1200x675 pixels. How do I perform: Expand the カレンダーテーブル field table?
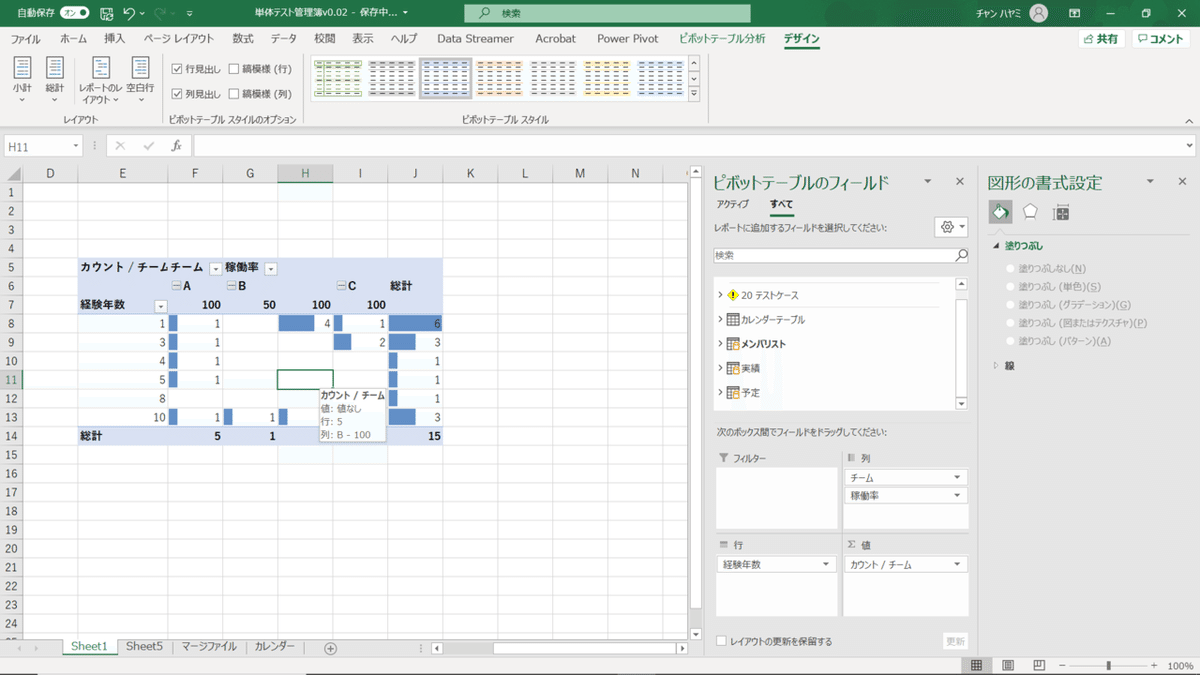point(720,320)
